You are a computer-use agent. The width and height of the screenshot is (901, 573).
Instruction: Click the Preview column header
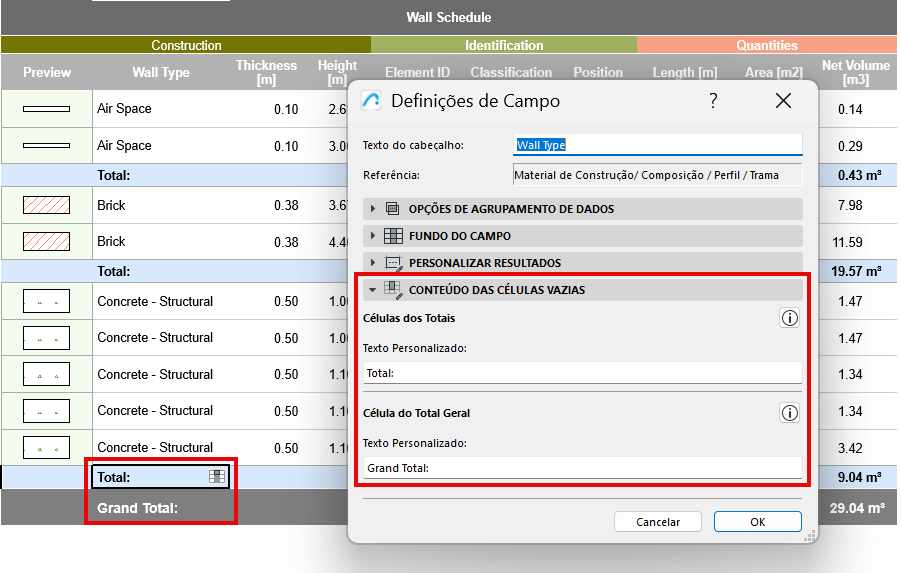47,72
